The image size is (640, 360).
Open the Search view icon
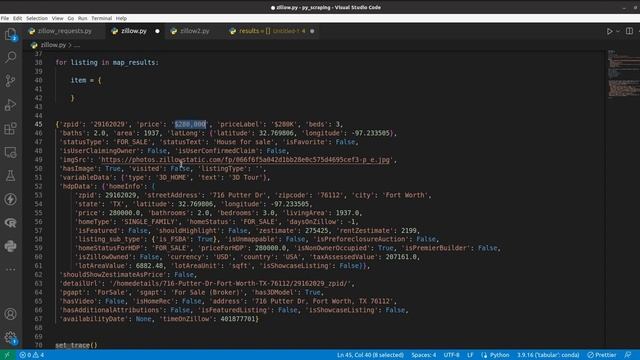pos(11,57)
